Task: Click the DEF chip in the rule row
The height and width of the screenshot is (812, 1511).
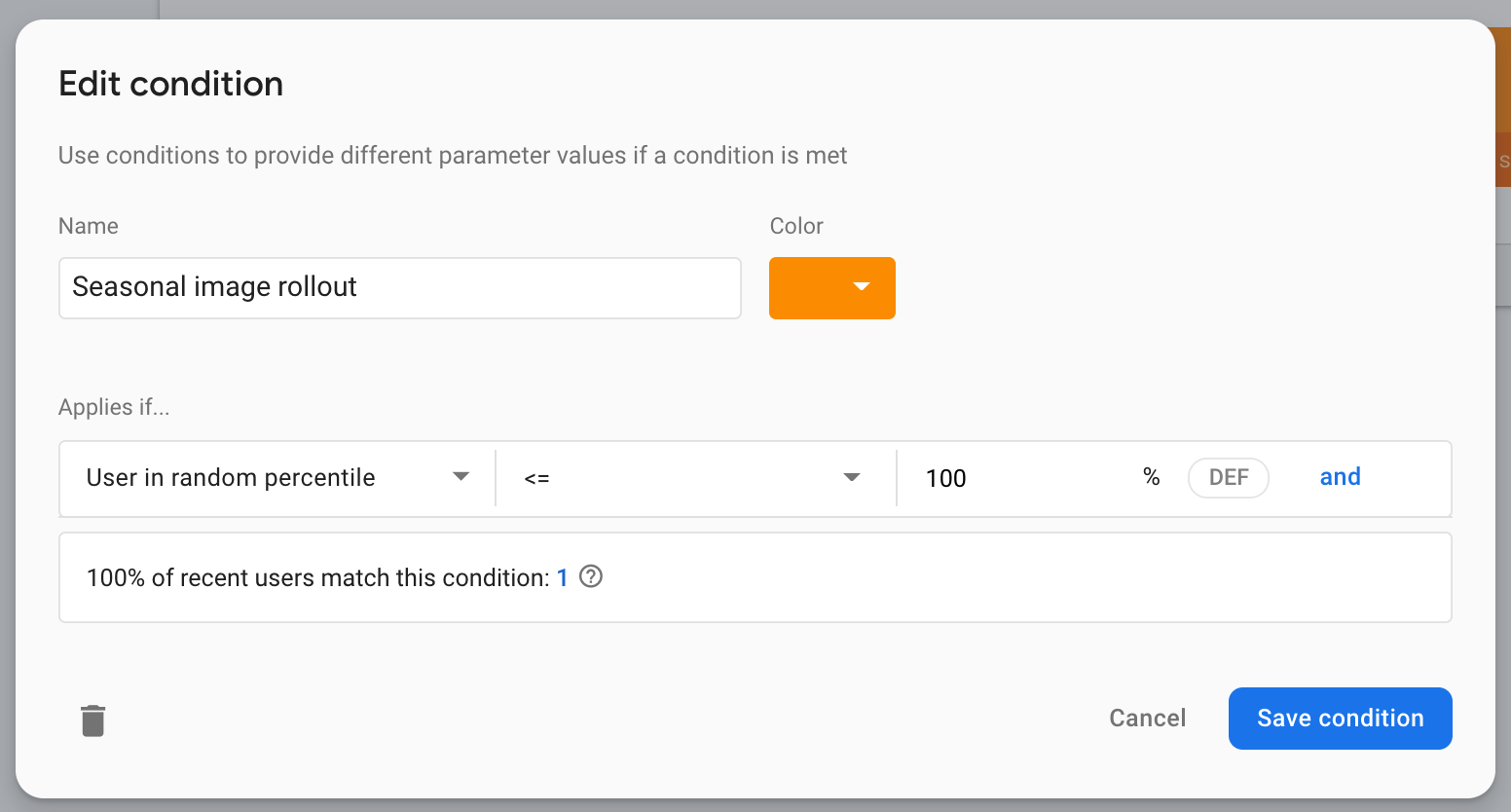Action: pyautogui.click(x=1228, y=478)
